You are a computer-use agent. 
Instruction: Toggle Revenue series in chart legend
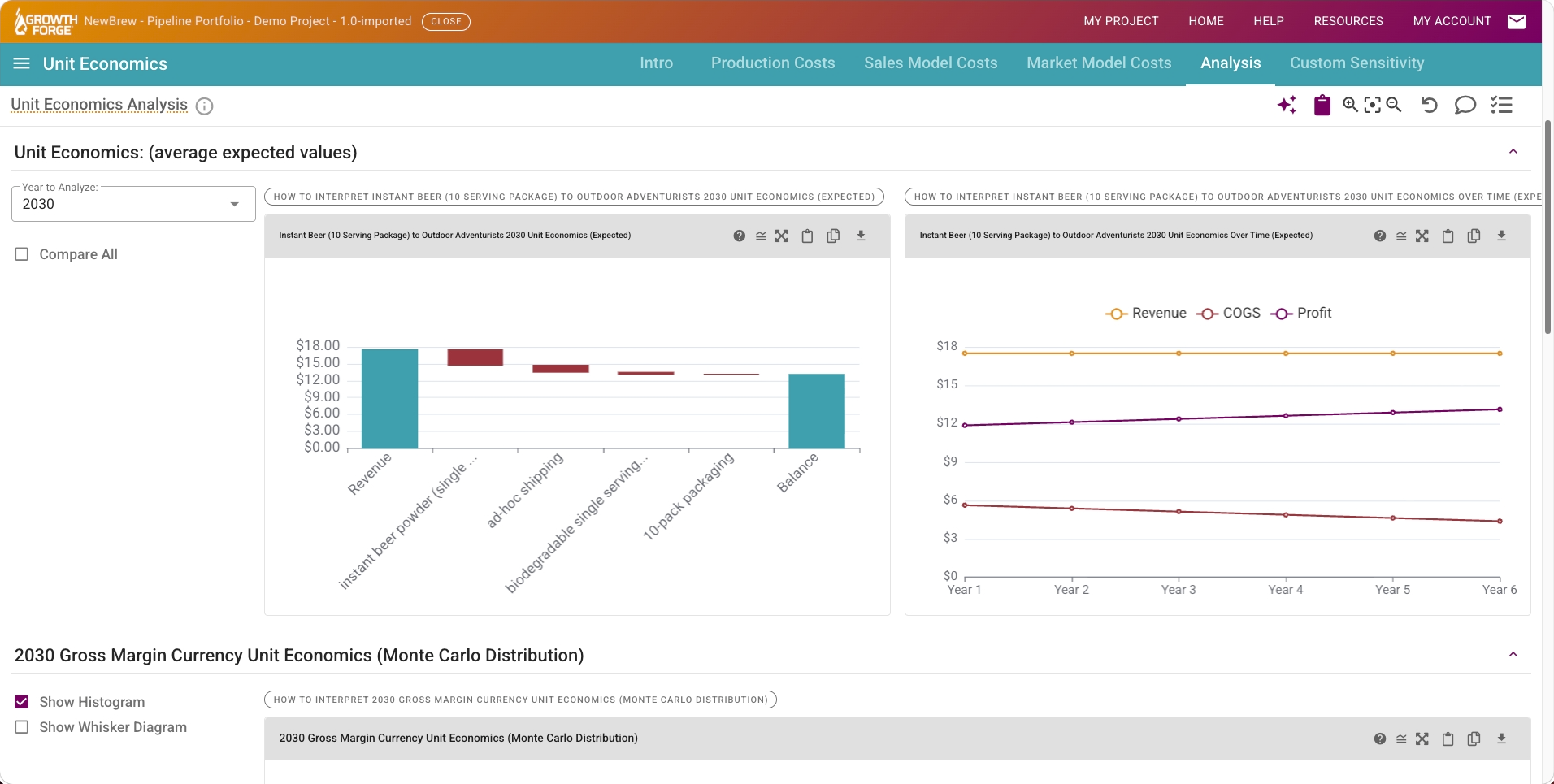coord(1146,314)
